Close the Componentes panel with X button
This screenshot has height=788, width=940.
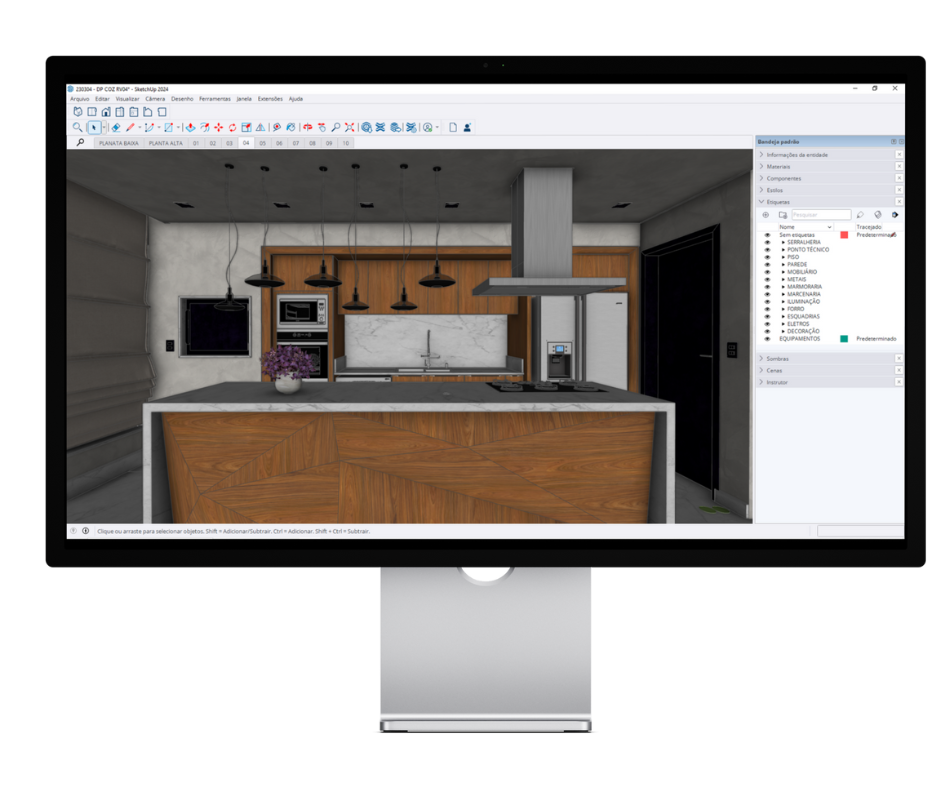(x=898, y=179)
